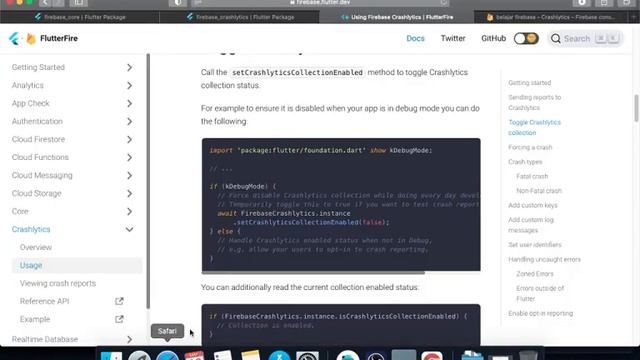Jump to Sending reports to Crashlytics
This screenshot has width=640, height=360.
[x=535, y=102]
